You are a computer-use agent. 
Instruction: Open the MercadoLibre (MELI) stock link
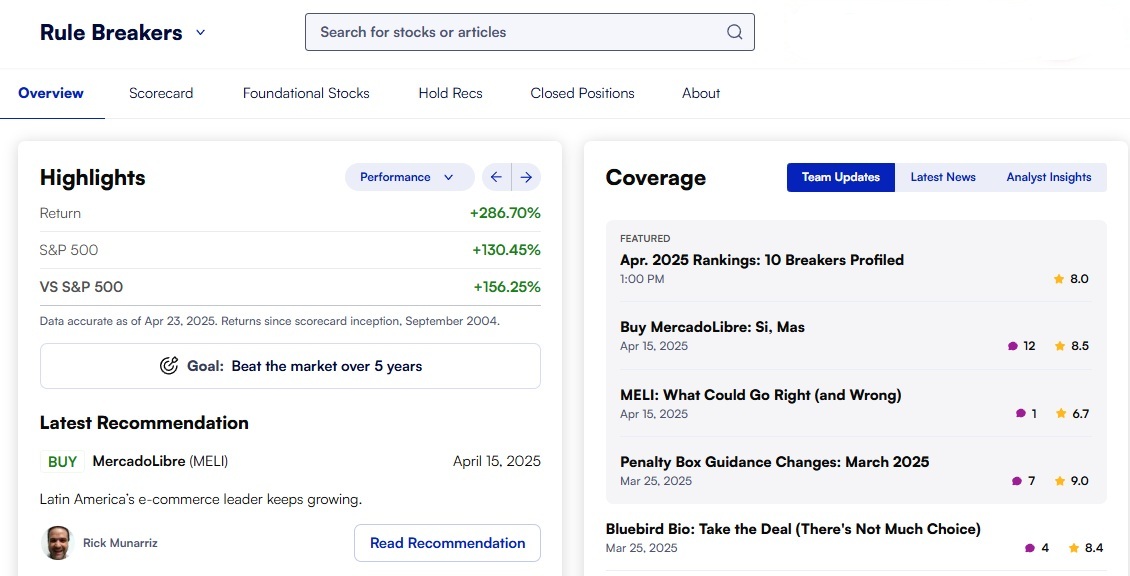pos(160,461)
